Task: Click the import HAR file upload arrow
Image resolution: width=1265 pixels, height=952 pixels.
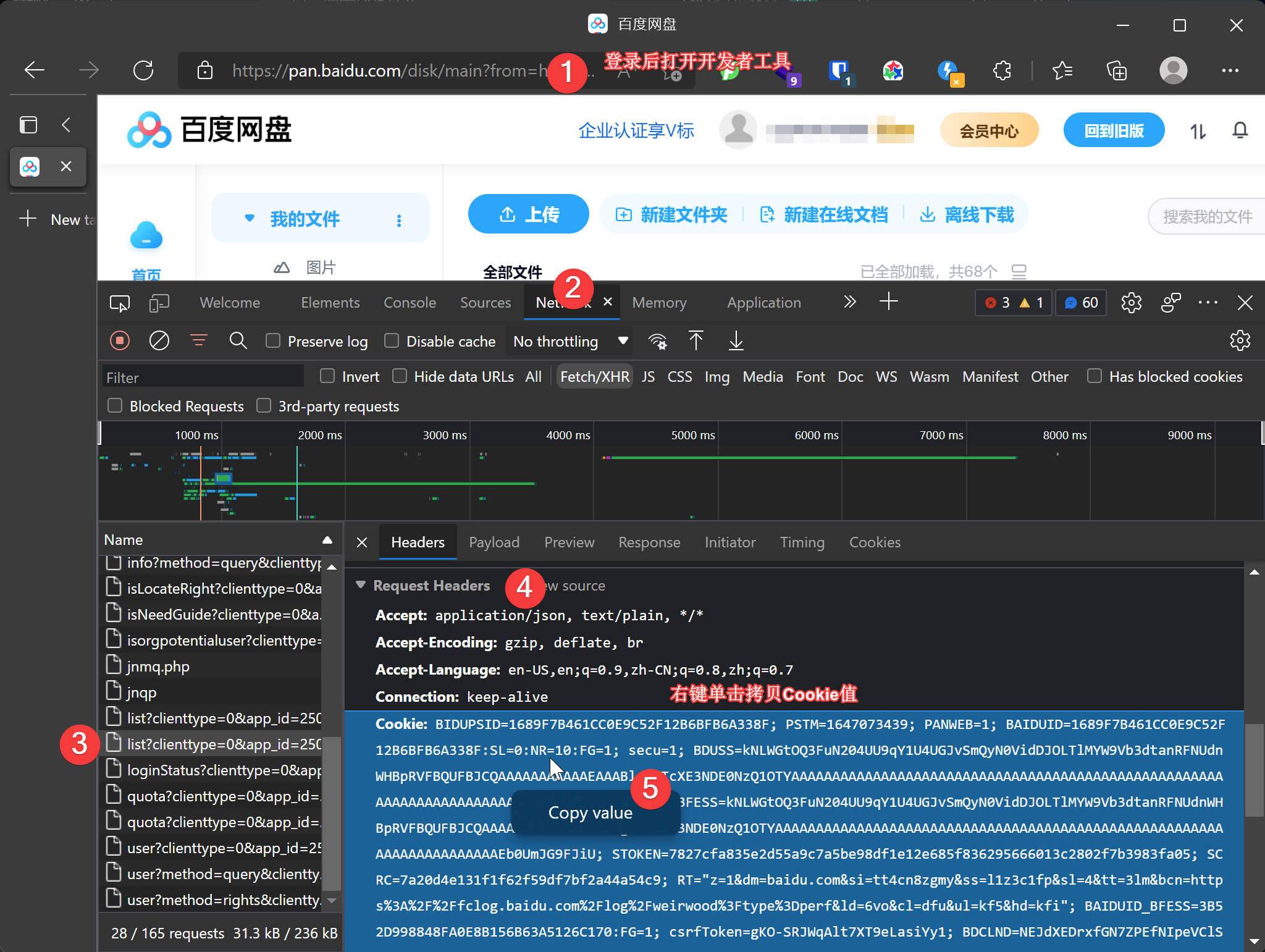Action: click(696, 341)
